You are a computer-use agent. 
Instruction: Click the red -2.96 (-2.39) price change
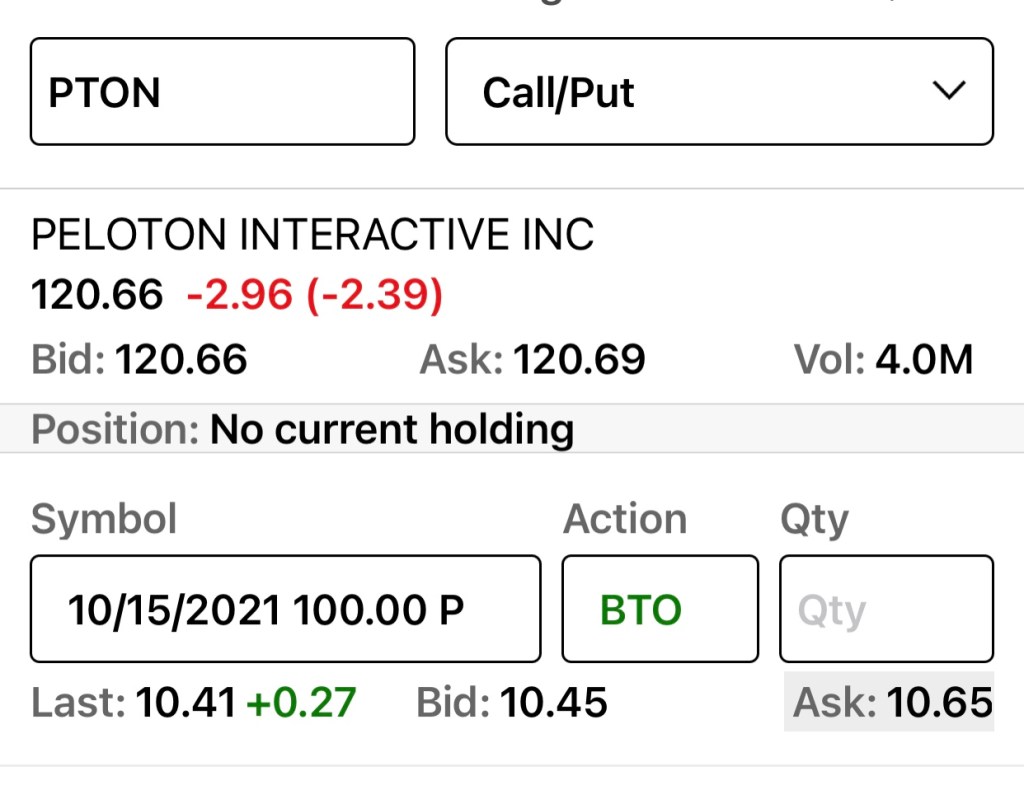pyautogui.click(x=314, y=295)
